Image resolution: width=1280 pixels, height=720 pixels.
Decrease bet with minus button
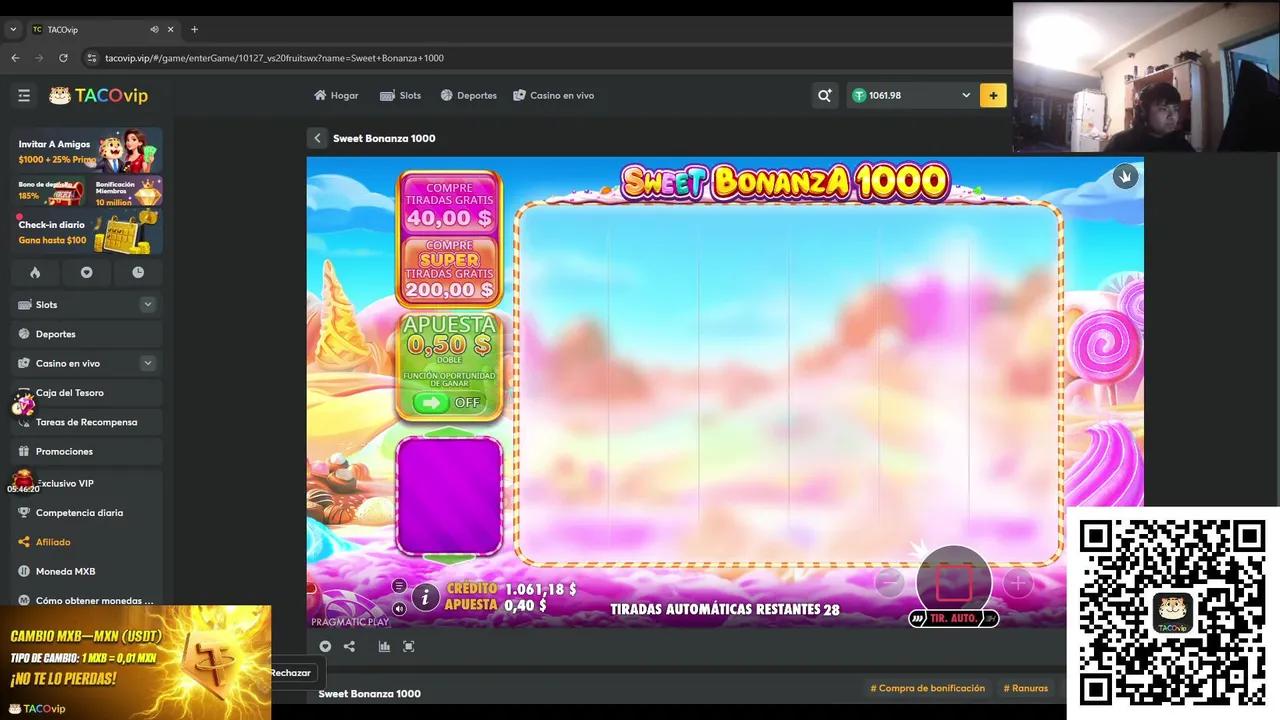888,582
